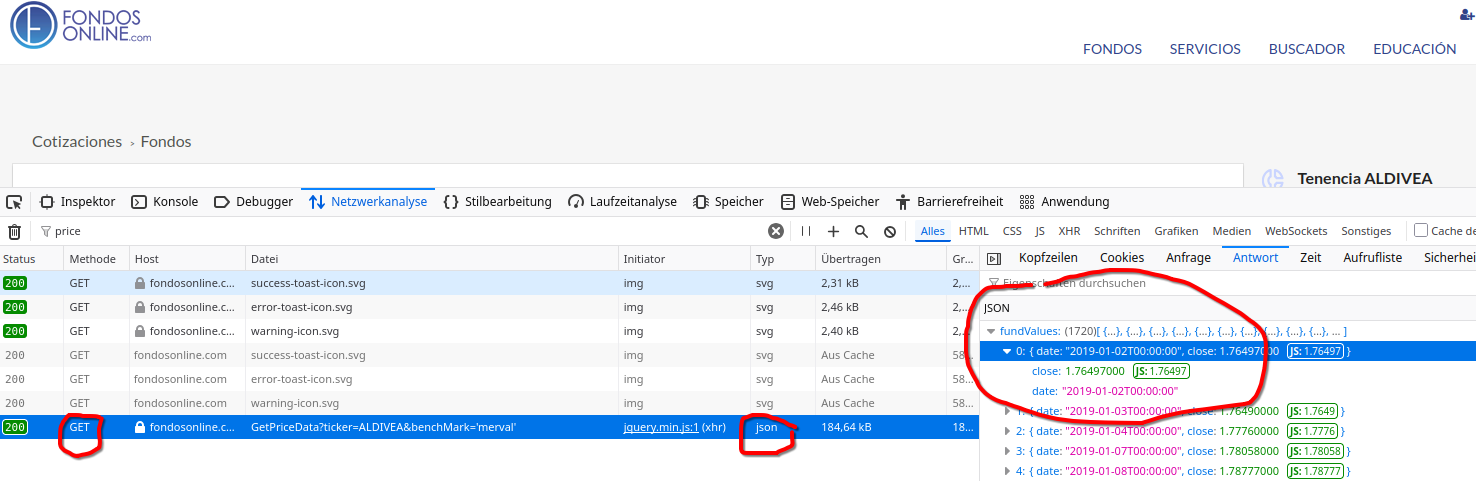Open network search with magnifier icon
Image resolution: width=1476 pixels, height=481 pixels.
861,231
